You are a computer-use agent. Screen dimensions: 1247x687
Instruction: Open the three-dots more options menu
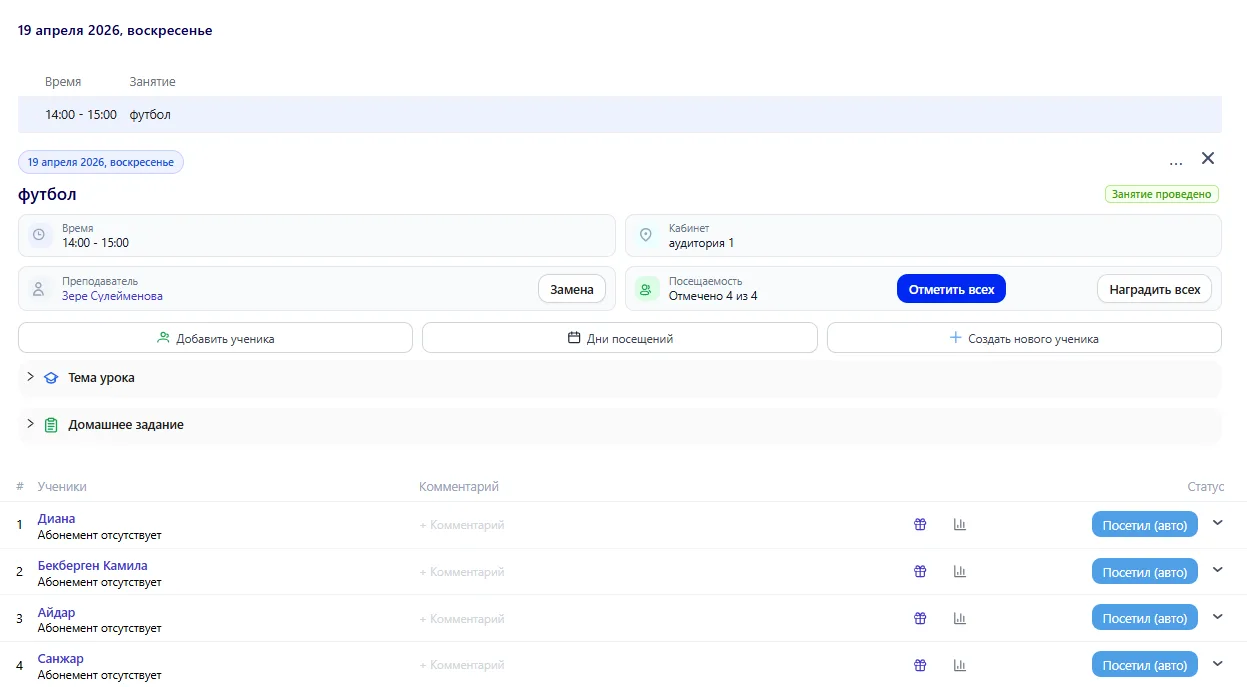(x=1175, y=160)
